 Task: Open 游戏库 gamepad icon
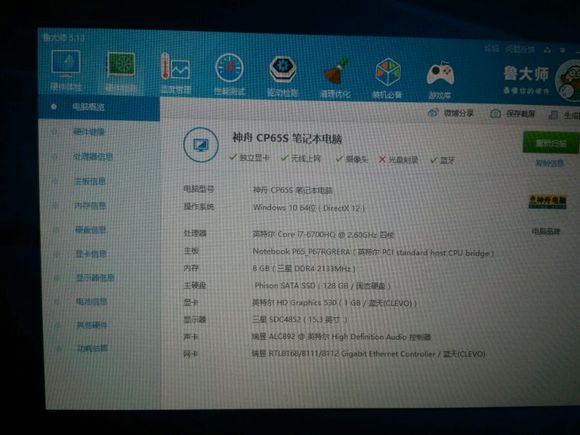pyautogui.click(x=440, y=74)
